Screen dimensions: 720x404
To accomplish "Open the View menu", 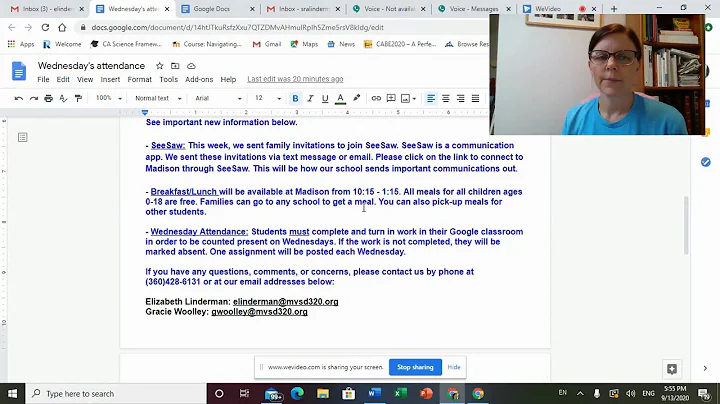I will [85, 79].
